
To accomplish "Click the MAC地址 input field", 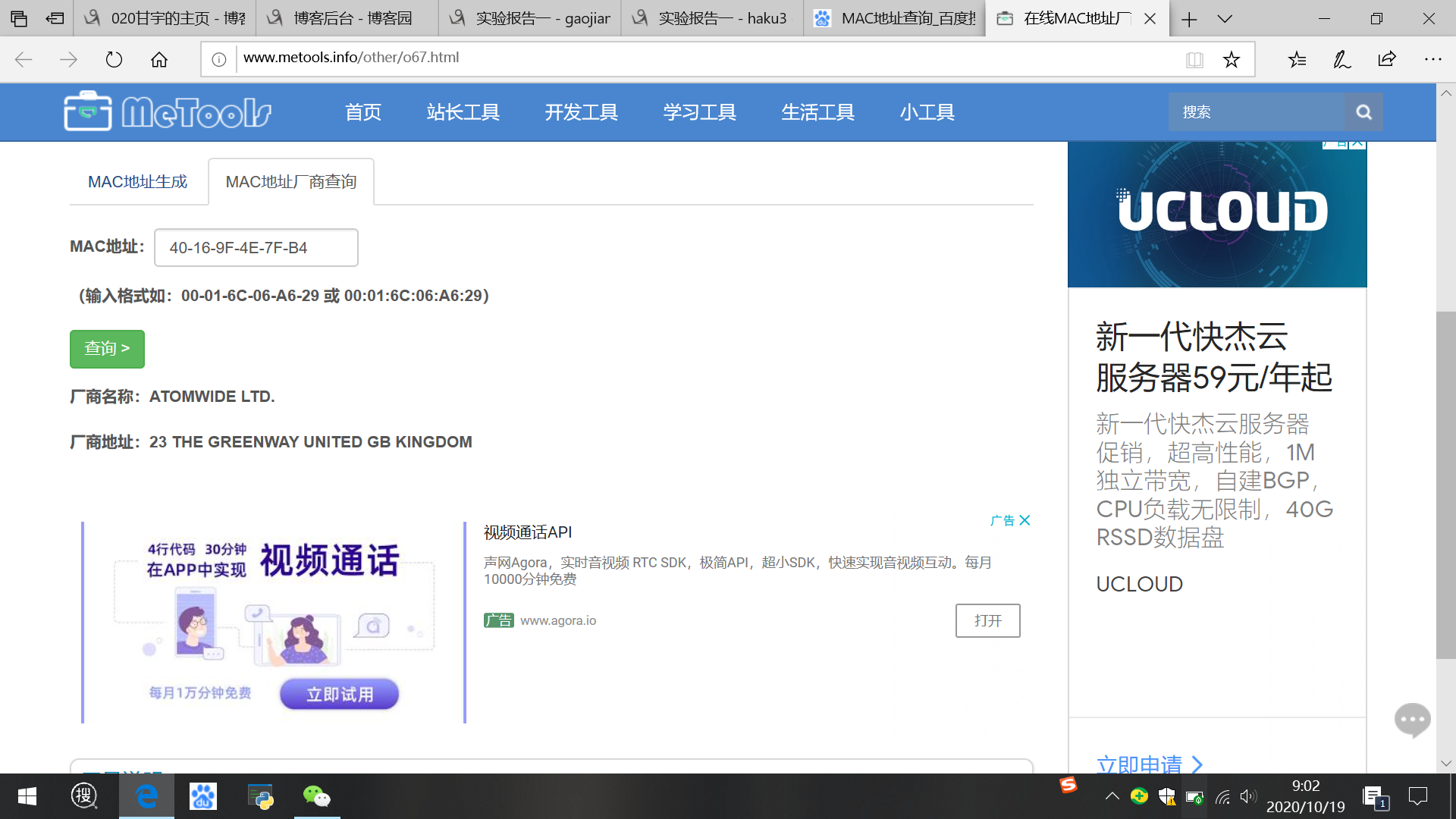I will pos(256,248).
